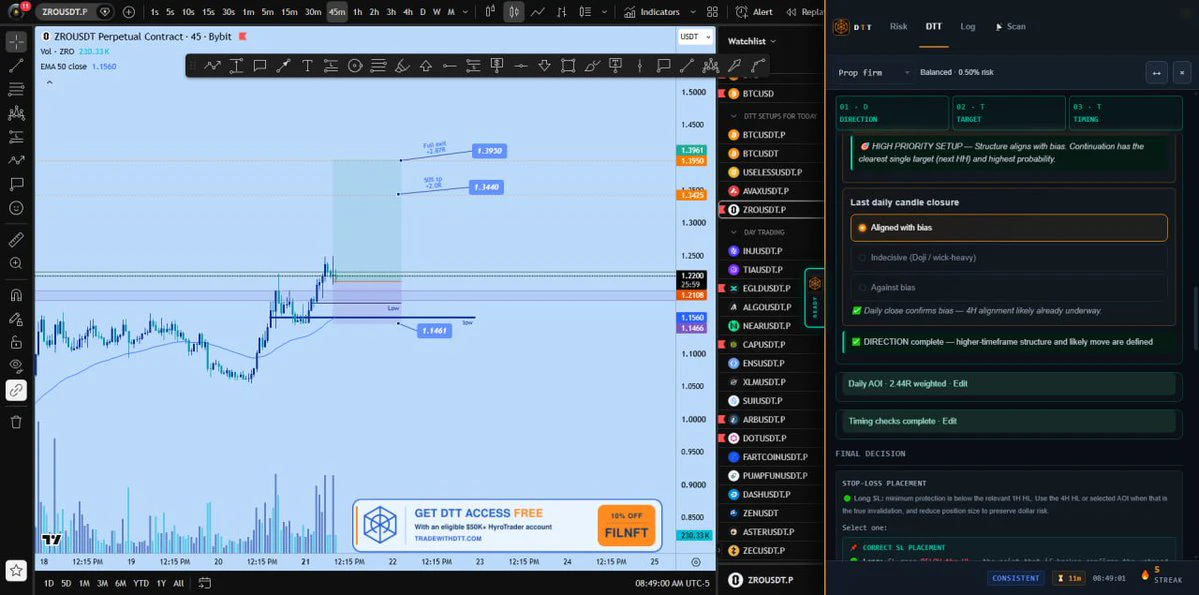Open the Watchlist dropdown
The height and width of the screenshot is (595, 1199).
[x=752, y=41]
